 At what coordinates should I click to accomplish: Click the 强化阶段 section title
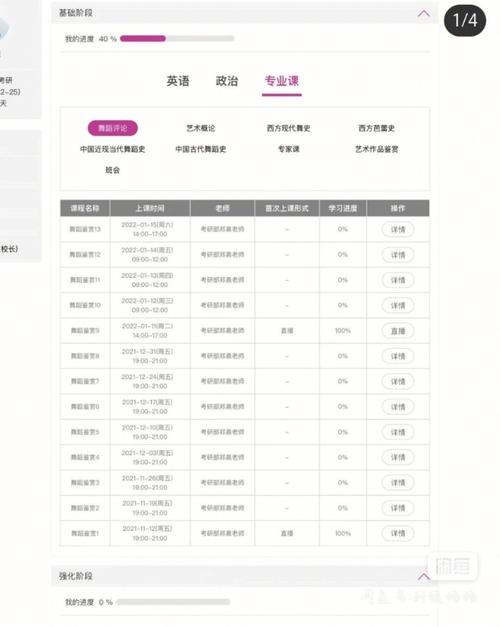click(76, 576)
